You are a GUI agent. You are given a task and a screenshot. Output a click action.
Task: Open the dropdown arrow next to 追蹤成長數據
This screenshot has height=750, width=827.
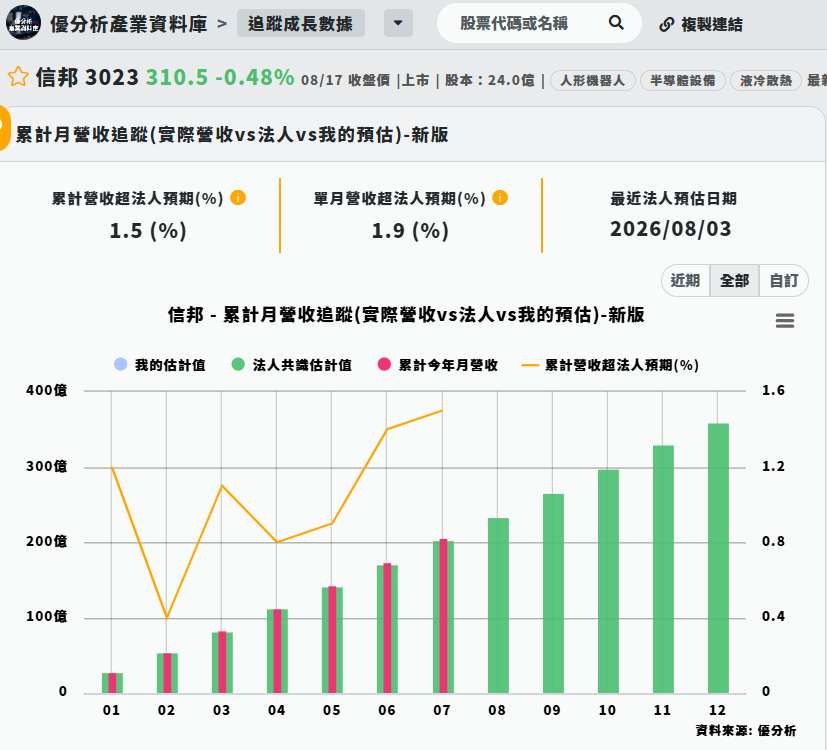click(398, 23)
